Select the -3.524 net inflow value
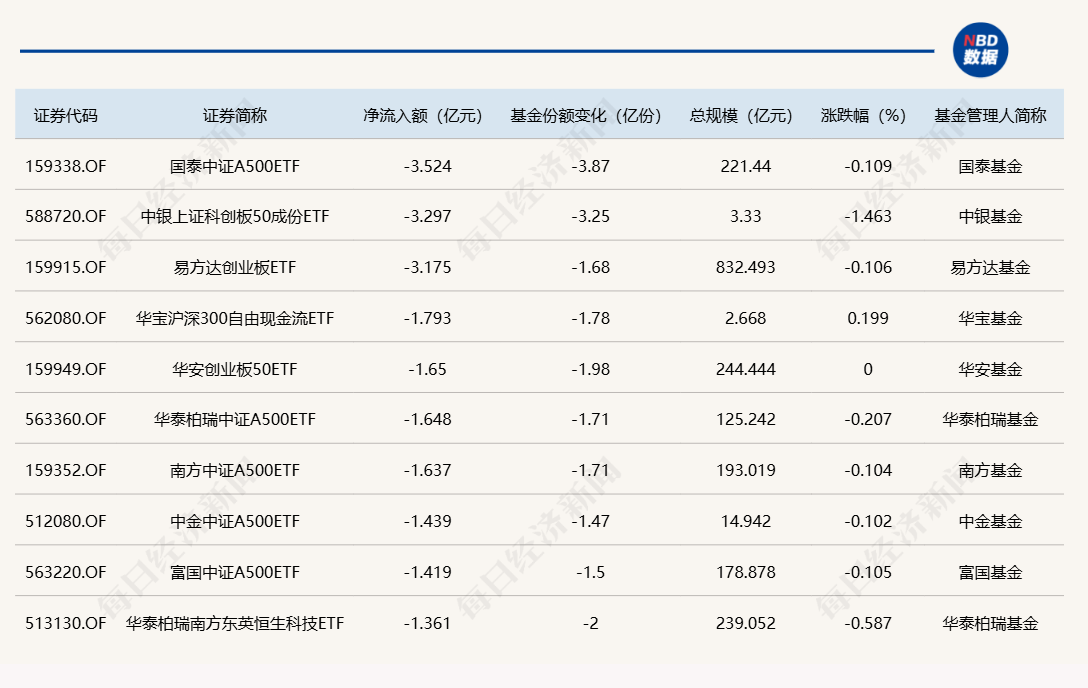Viewport: 1088px width, 688px height. [x=427, y=166]
